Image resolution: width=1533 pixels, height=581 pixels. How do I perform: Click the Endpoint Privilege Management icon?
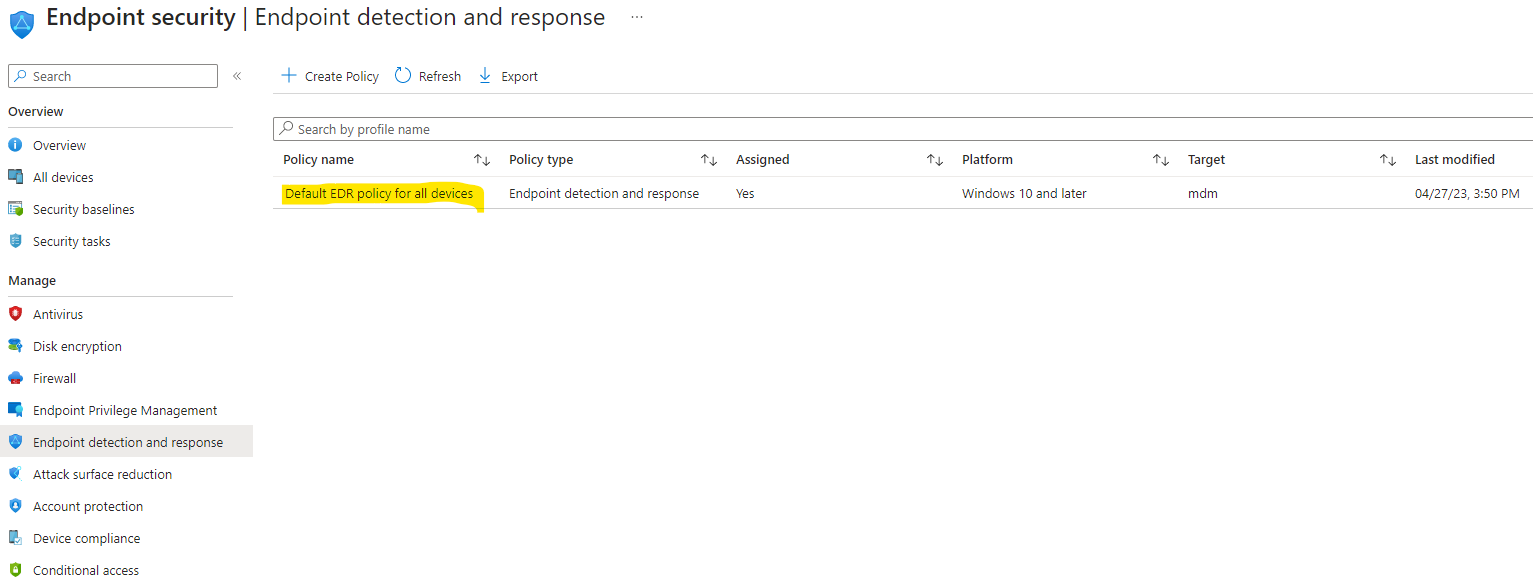(x=15, y=410)
